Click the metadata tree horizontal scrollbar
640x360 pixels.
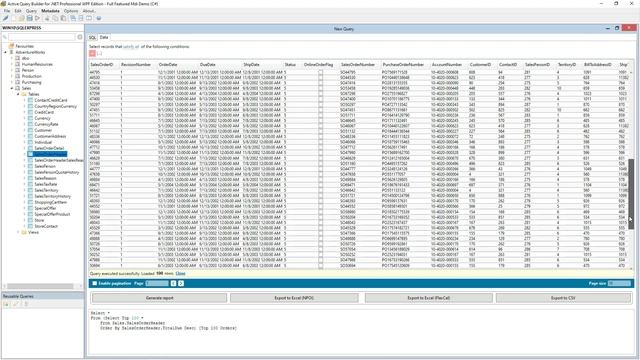pyautogui.click(x=40, y=286)
